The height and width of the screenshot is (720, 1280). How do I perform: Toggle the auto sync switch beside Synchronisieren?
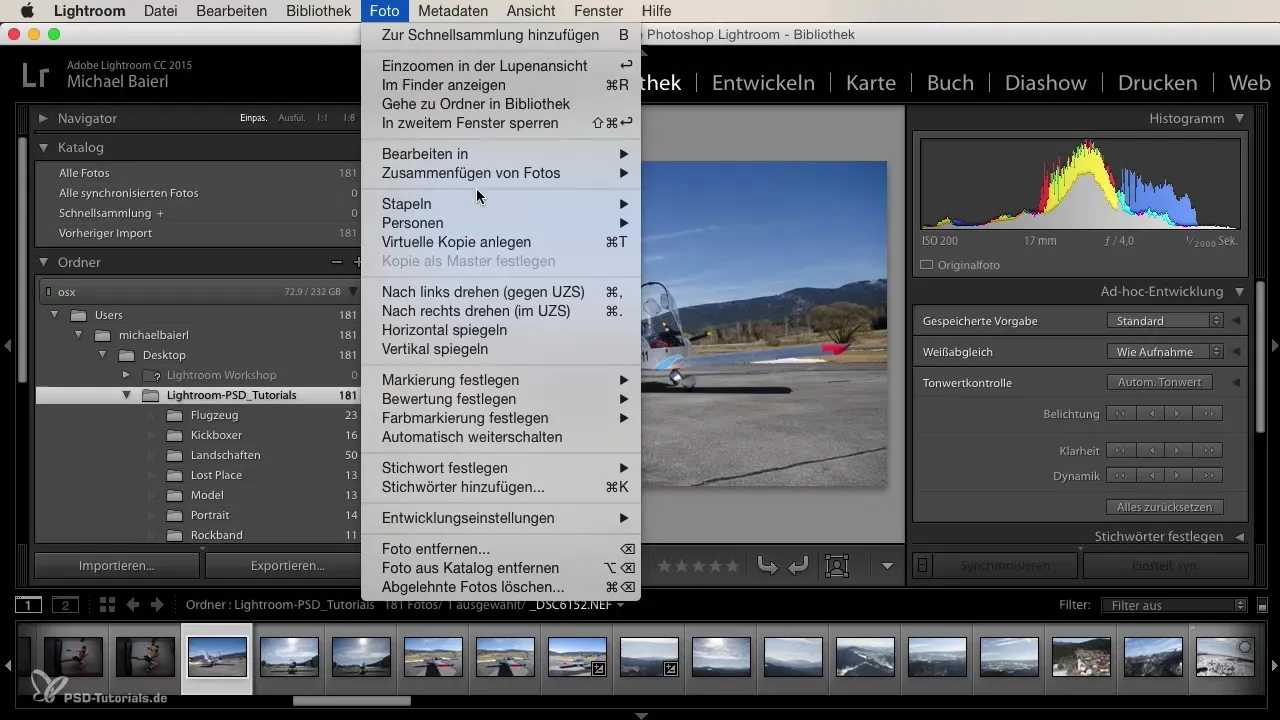923,566
